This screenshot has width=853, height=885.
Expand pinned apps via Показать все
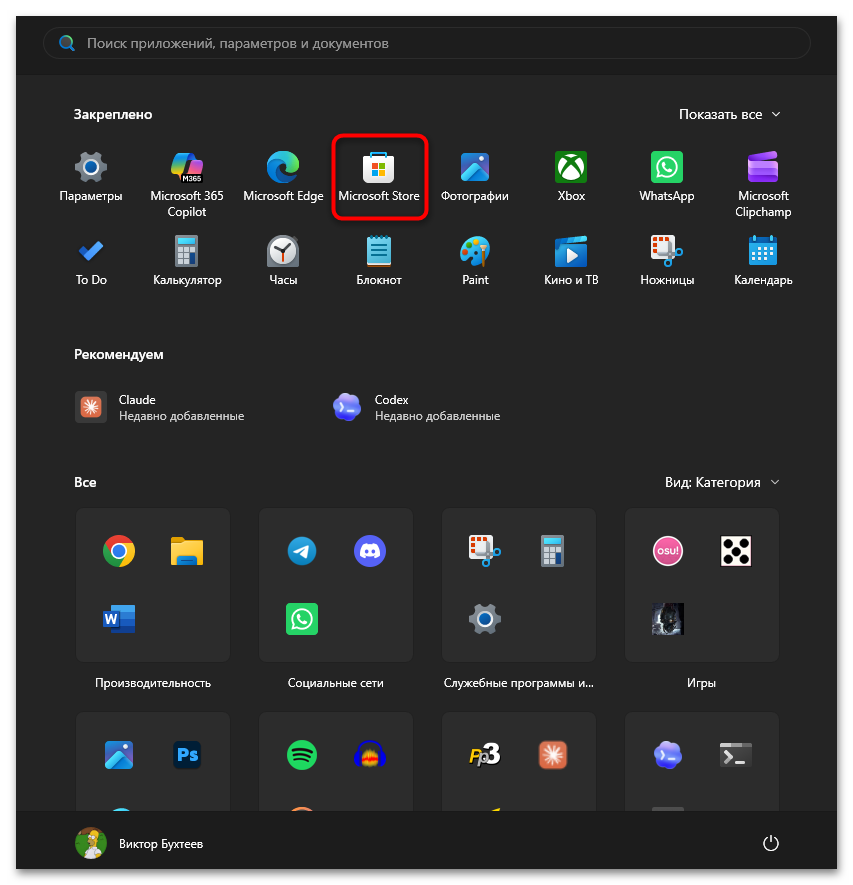pyautogui.click(x=729, y=115)
